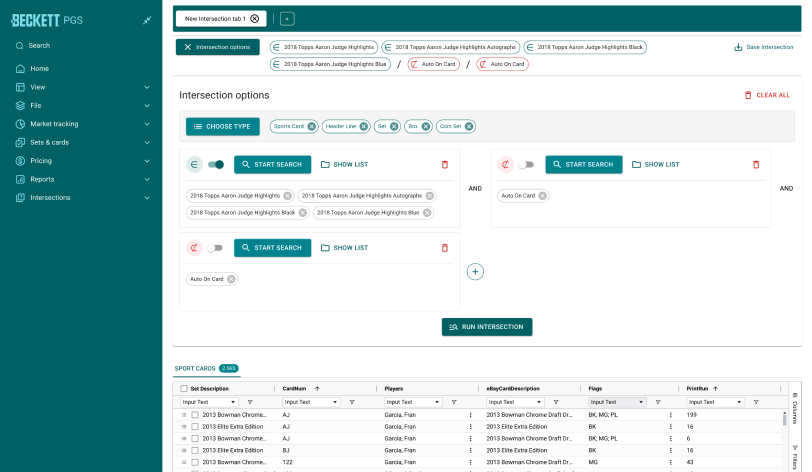Click START SEARCH in bottom-left group

coord(272,248)
